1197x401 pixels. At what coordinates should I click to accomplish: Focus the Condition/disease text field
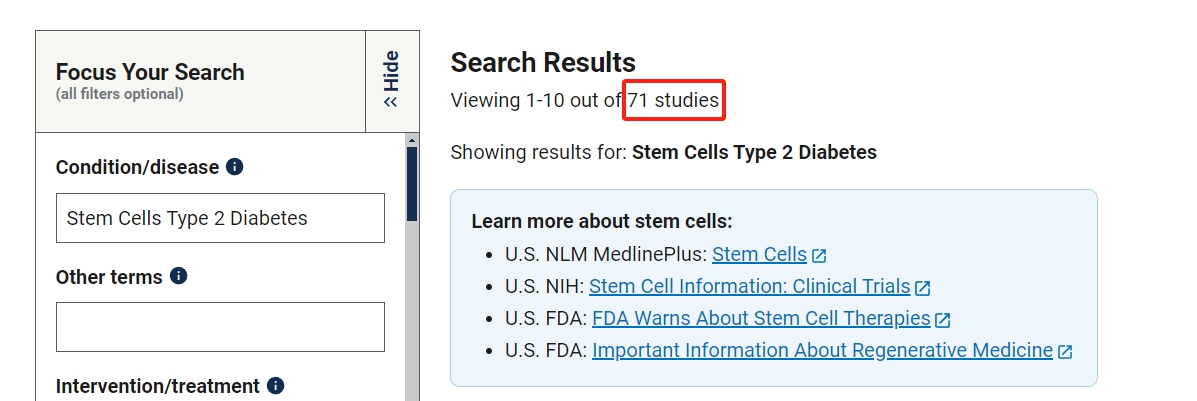[220, 218]
